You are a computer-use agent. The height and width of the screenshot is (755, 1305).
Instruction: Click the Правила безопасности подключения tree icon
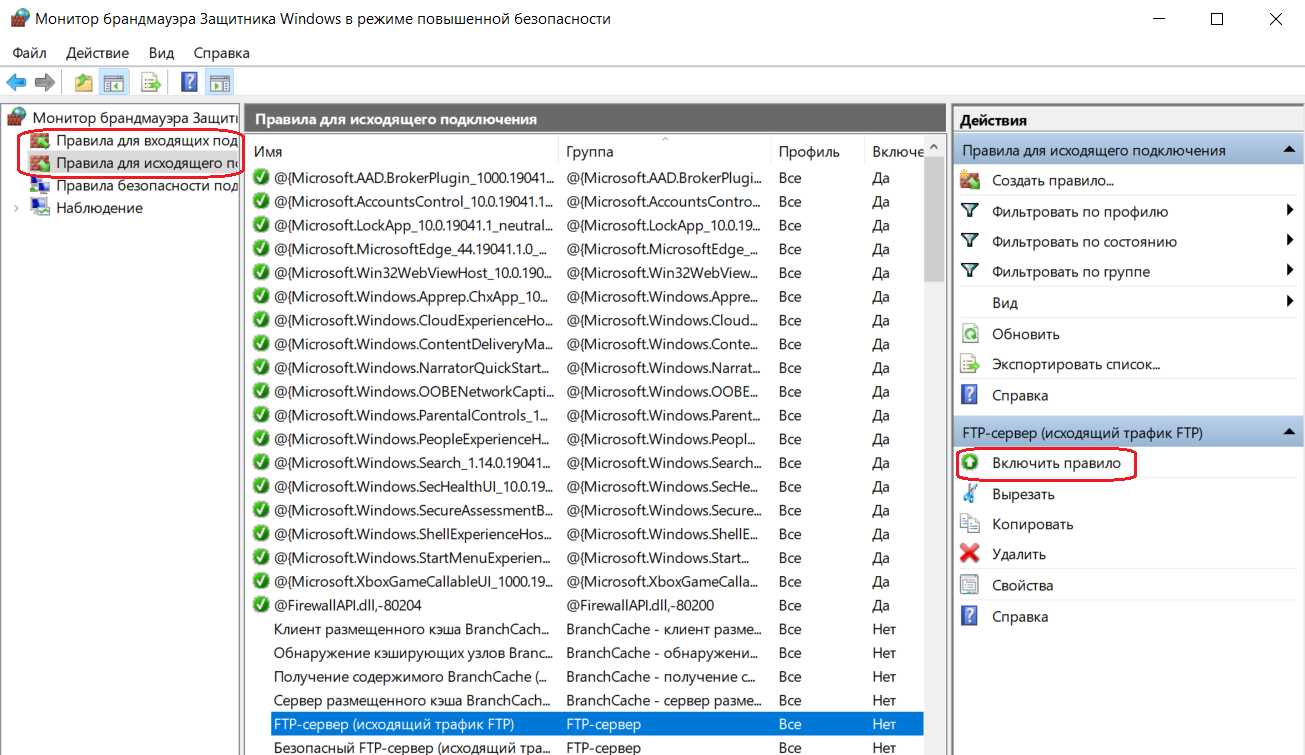pyautogui.click(x=40, y=185)
